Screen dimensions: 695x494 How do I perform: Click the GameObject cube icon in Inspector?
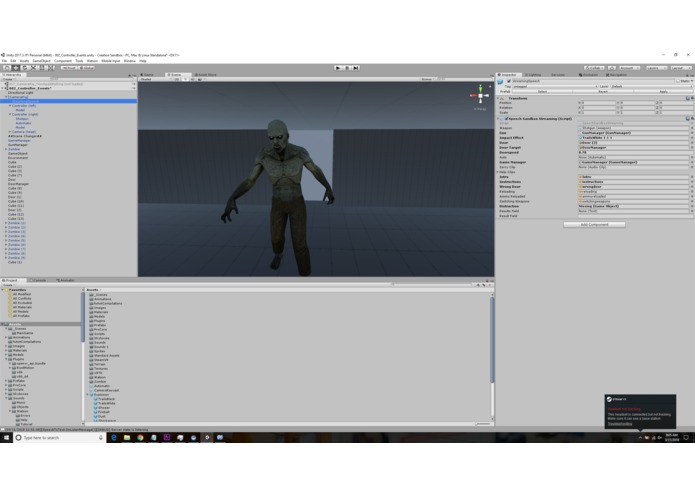(x=500, y=82)
